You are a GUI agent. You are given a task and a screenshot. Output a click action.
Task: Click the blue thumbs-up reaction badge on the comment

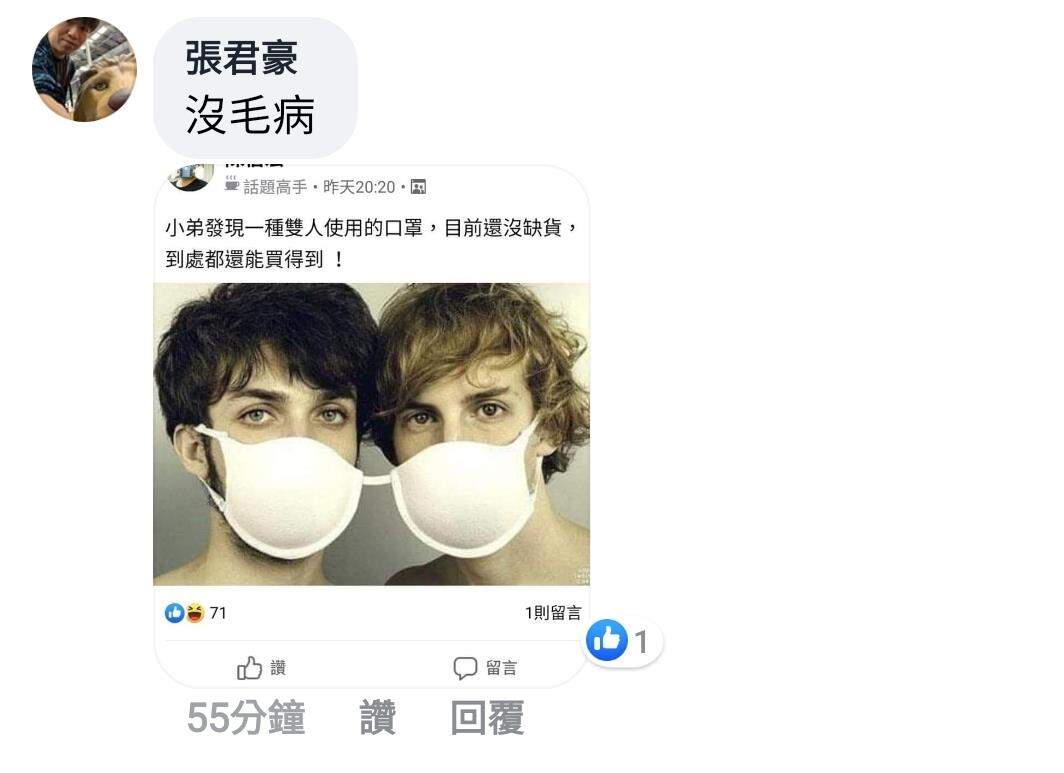pos(607,640)
